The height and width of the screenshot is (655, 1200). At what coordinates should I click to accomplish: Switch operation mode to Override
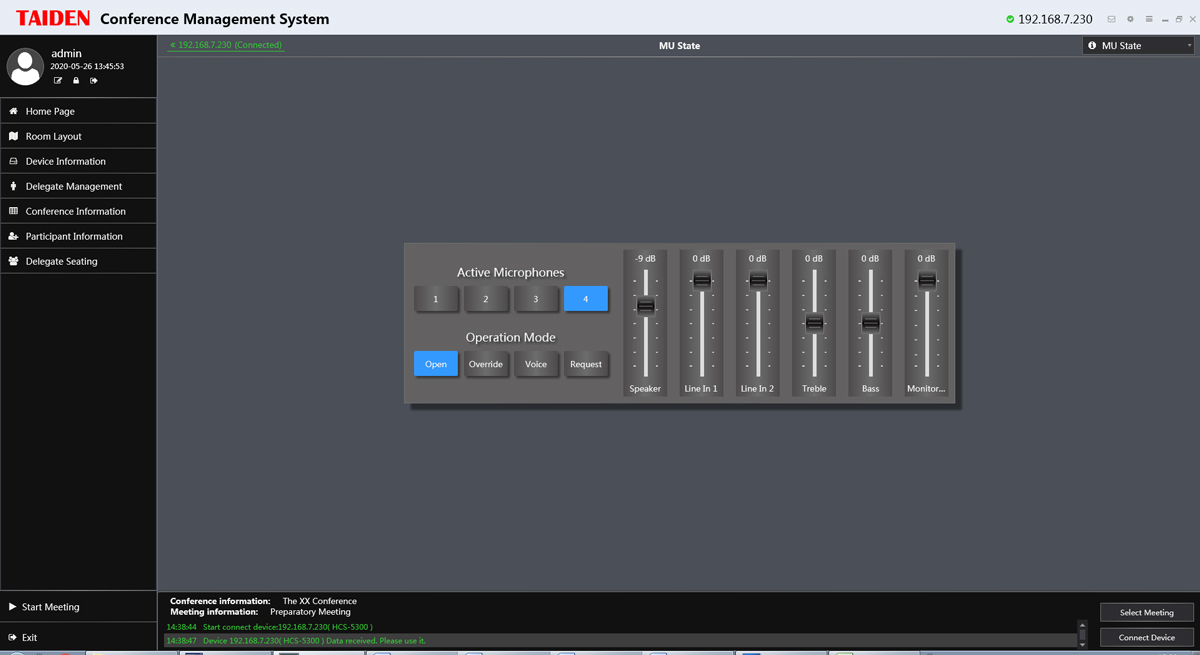click(x=486, y=364)
